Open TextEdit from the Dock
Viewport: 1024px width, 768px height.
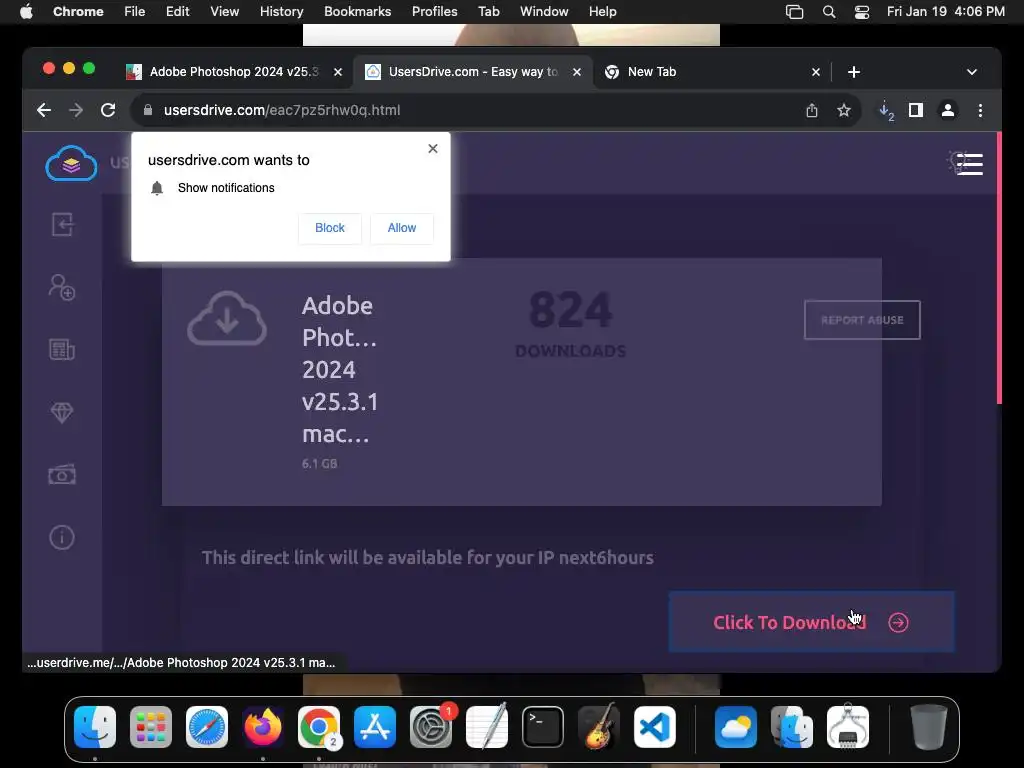[x=487, y=727]
